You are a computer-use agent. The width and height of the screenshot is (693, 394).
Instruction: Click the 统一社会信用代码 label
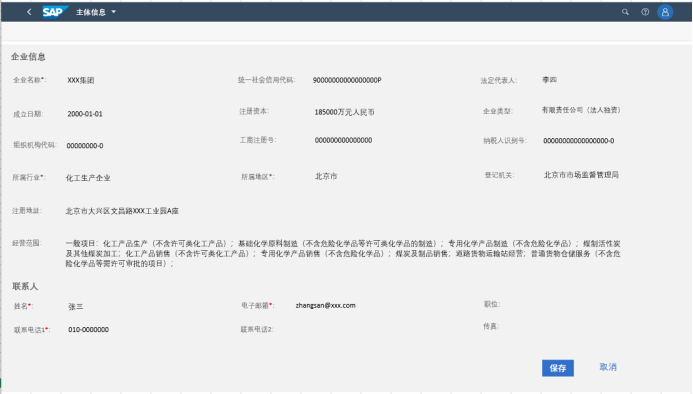coord(267,80)
